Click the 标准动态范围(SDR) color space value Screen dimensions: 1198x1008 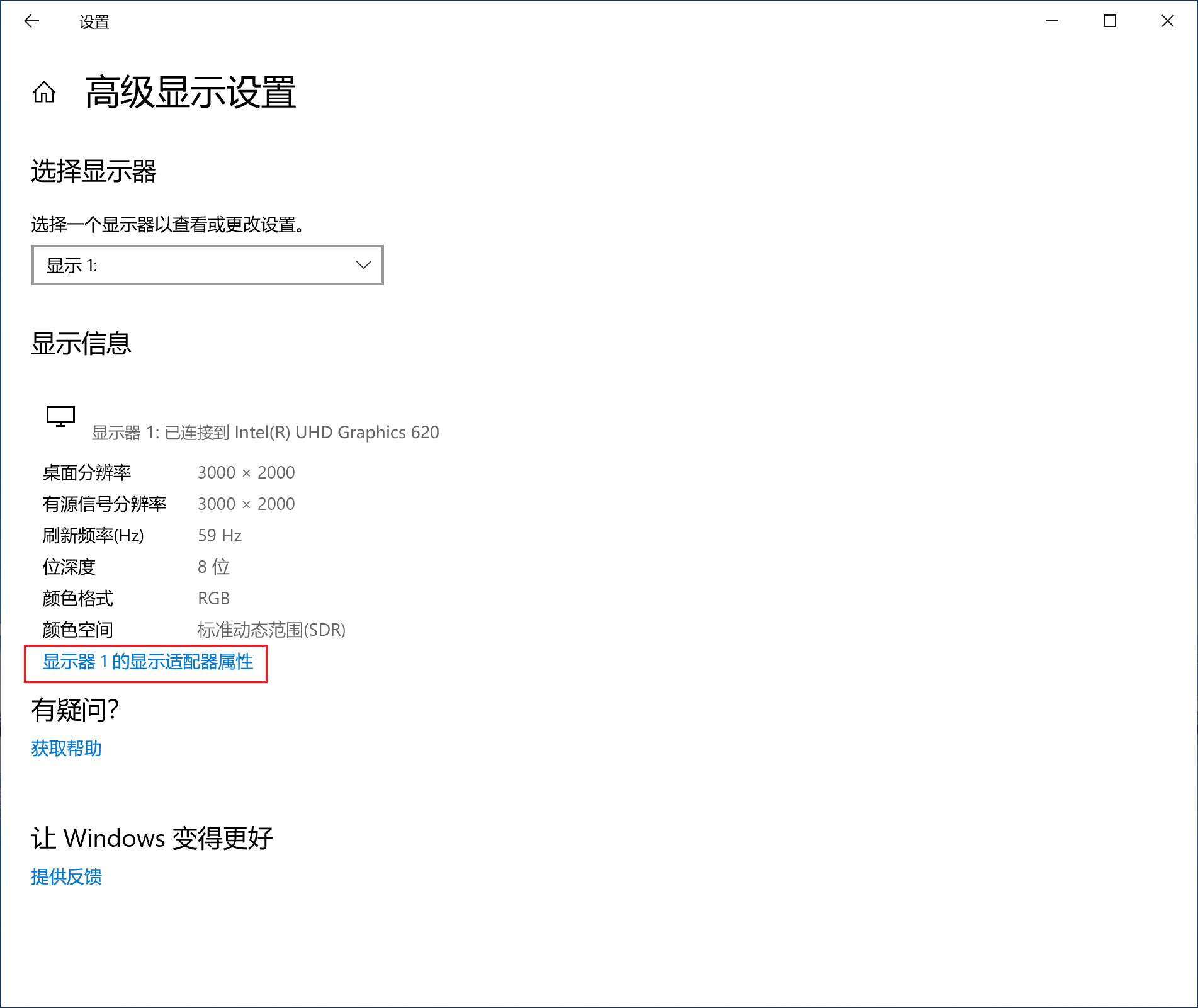271,630
